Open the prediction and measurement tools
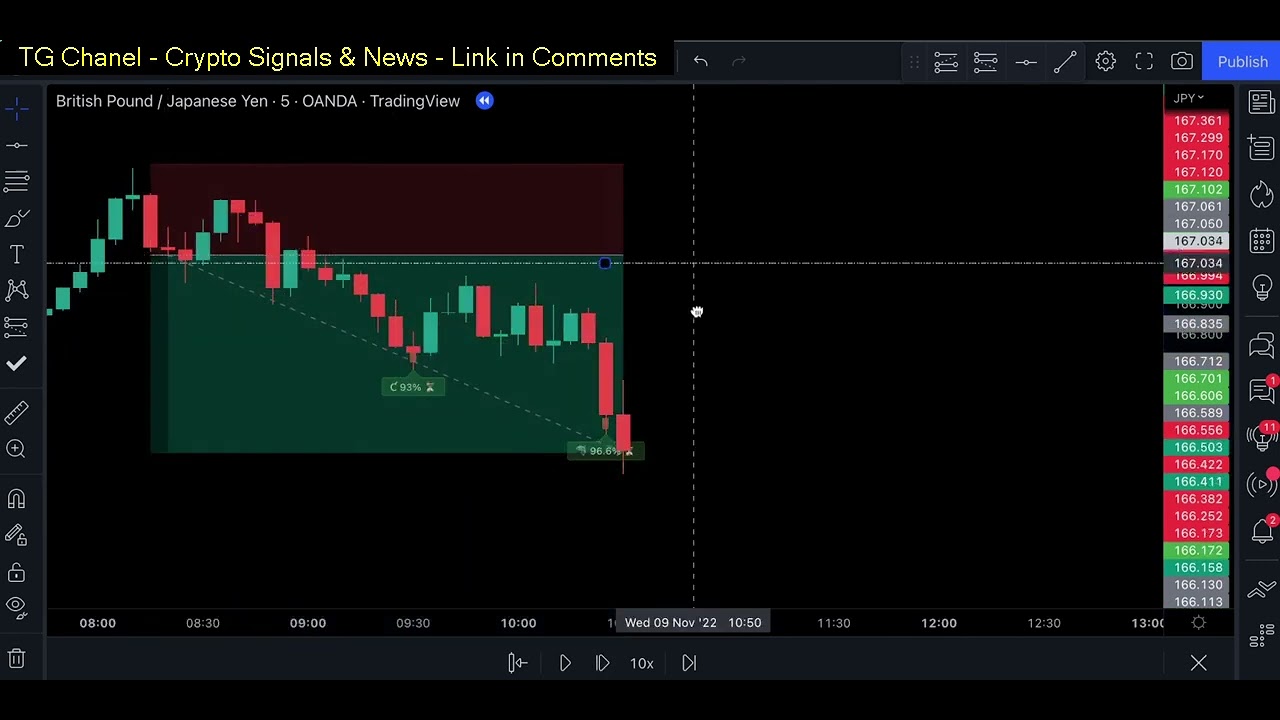Screen dimensions: 1280x720 tap(16, 326)
